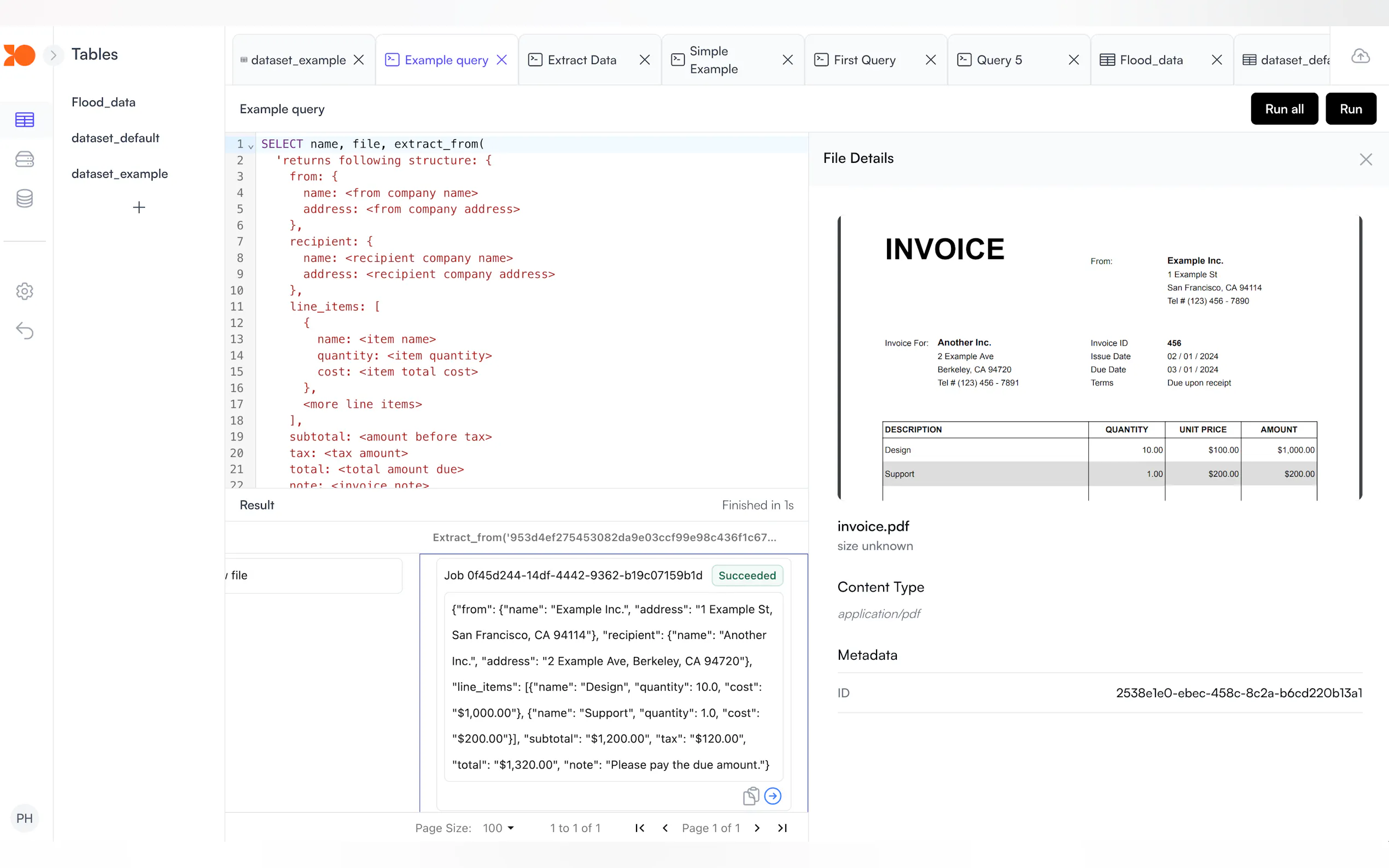Collapse the Tables panel chevron

click(53, 55)
